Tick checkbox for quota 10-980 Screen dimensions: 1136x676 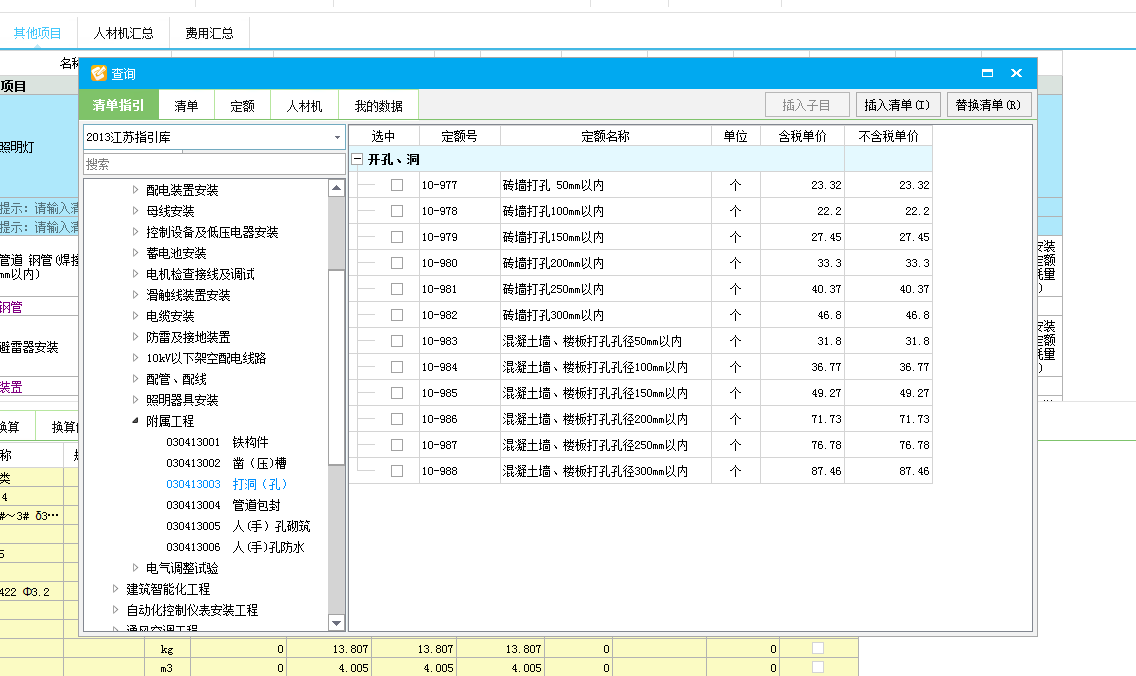397,263
